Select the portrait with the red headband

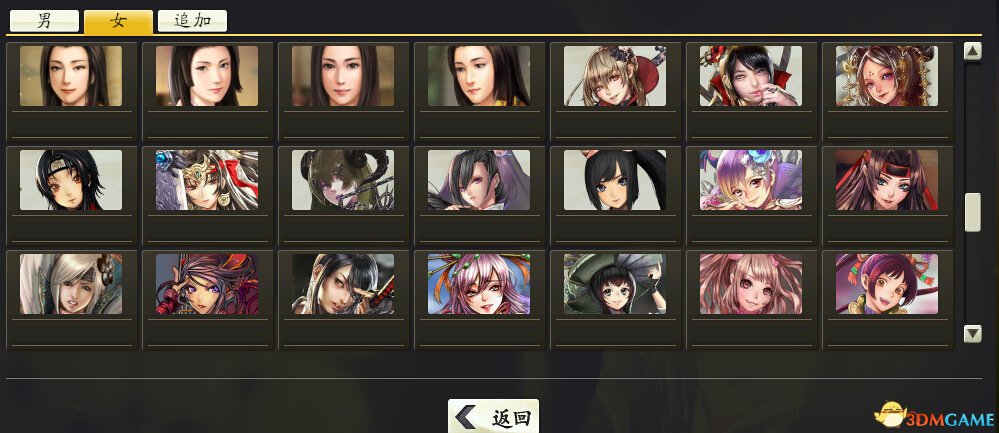[887, 180]
